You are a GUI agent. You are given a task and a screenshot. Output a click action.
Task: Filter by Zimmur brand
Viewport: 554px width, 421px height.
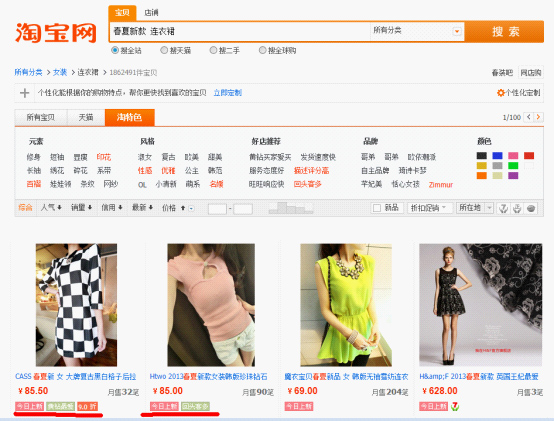tap(441, 184)
